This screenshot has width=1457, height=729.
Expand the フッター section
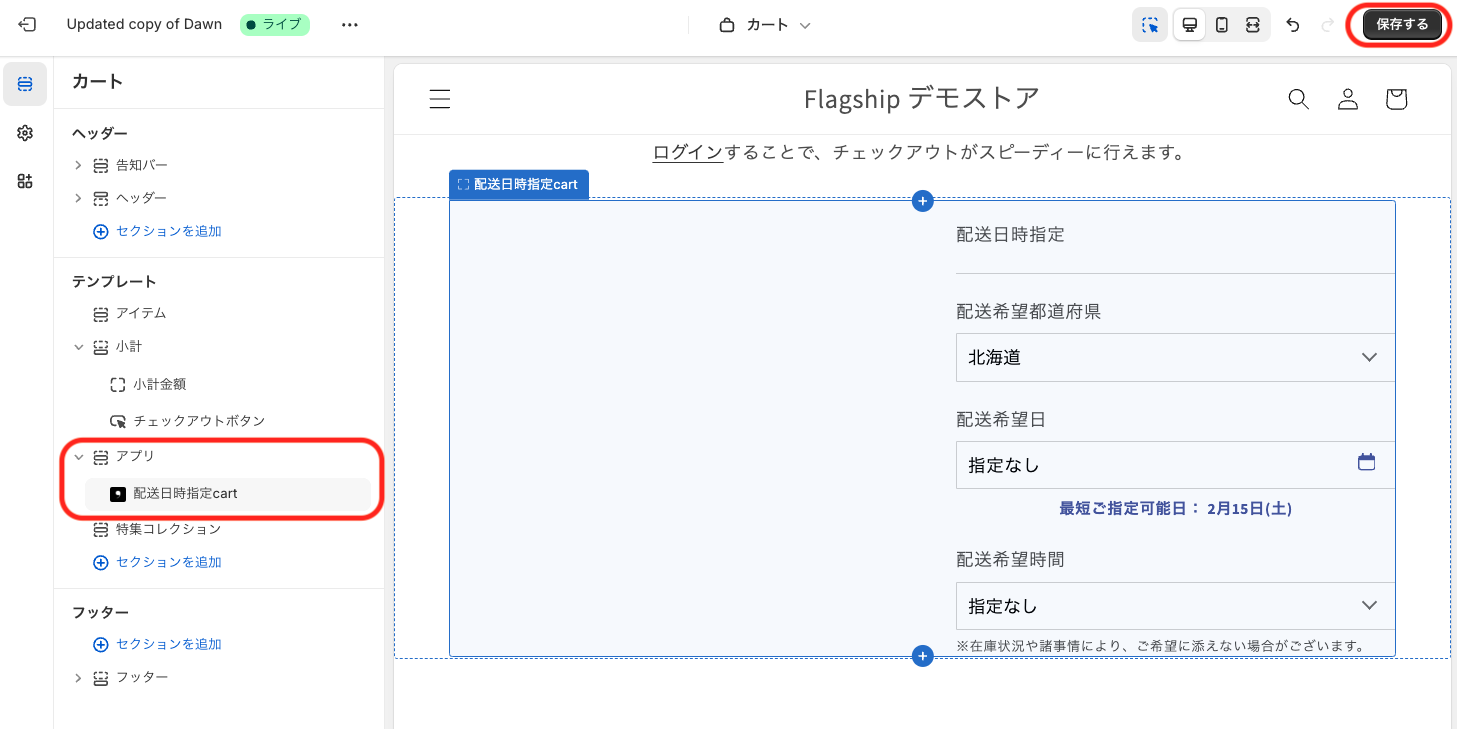point(78,677)
